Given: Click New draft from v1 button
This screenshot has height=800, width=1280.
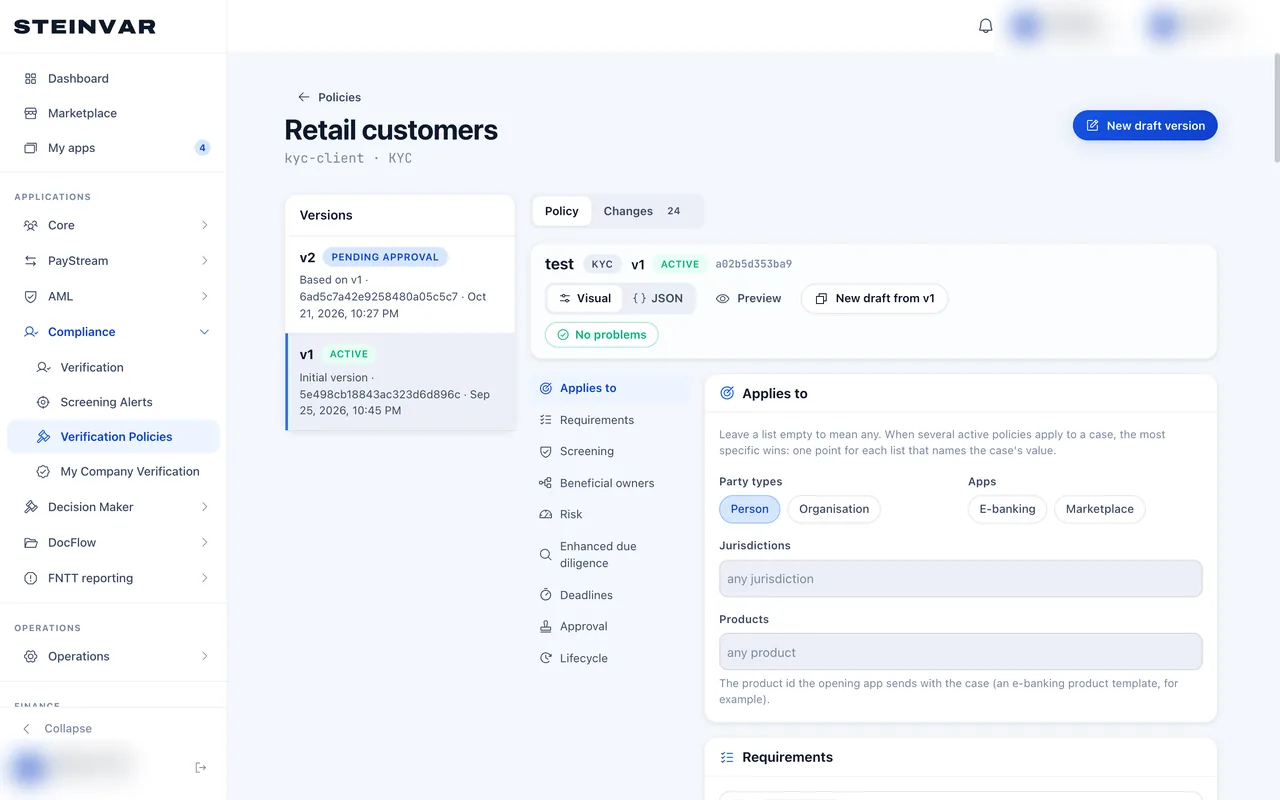Looking at the screenshot, I should [x=875, y=298].
